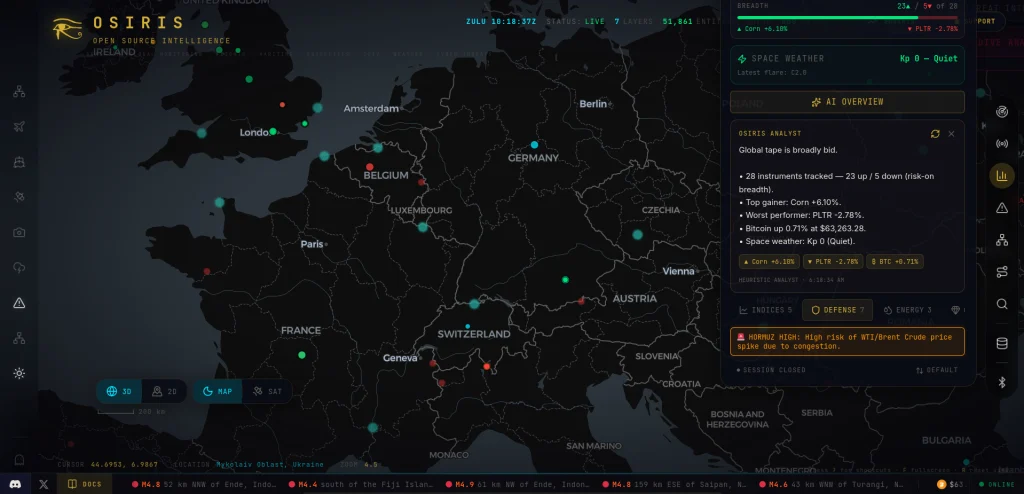
Task: Refresh the Osiris Analyst summary
Action: (935, 133)
